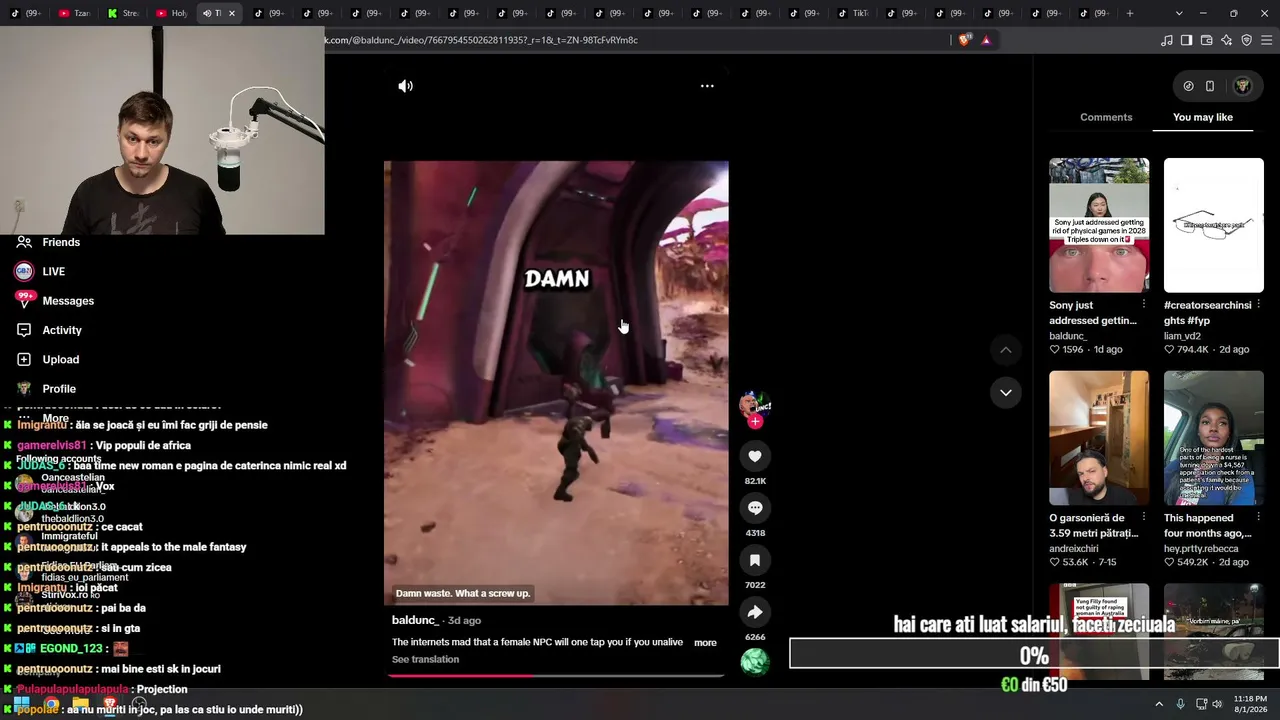Open options for the 'This happened four months' card
Screen dimensions: 1280x720
click(1259, 517)
